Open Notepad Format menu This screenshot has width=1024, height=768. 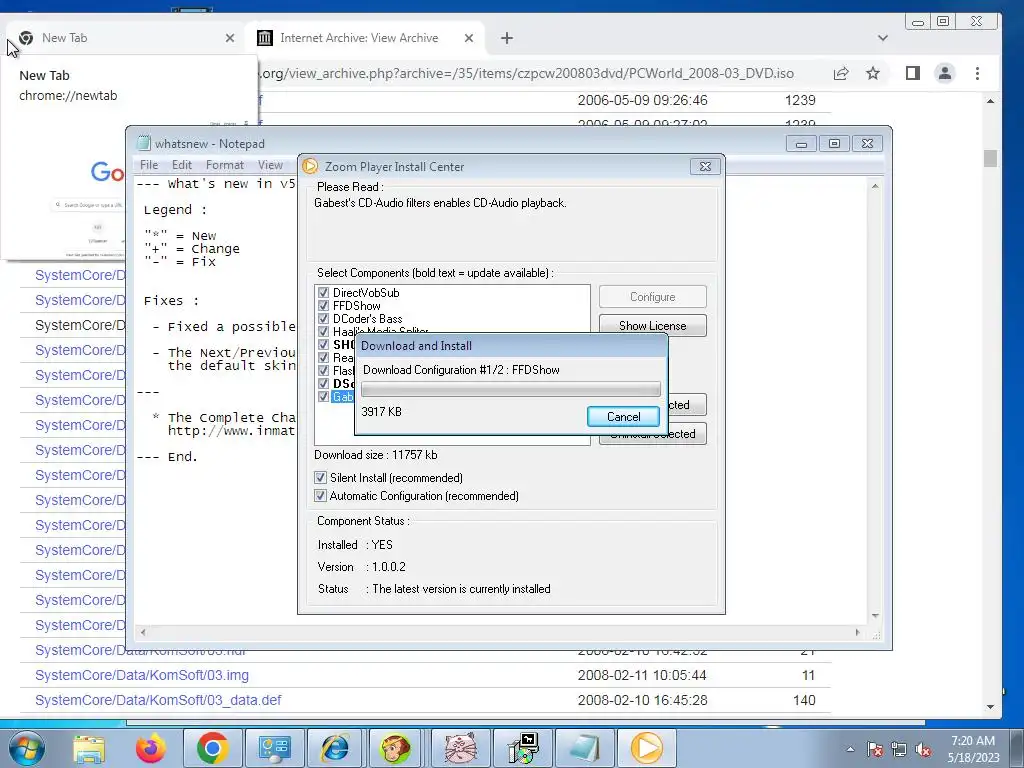tap(225, 165)
